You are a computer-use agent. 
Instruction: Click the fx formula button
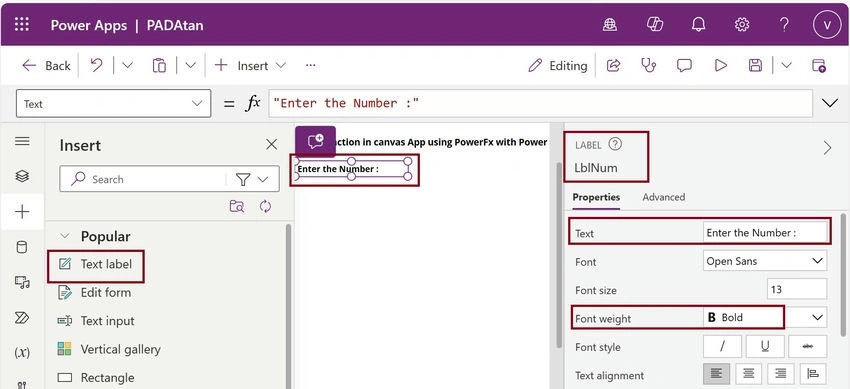pyautogui.click(x=253, y=103)
